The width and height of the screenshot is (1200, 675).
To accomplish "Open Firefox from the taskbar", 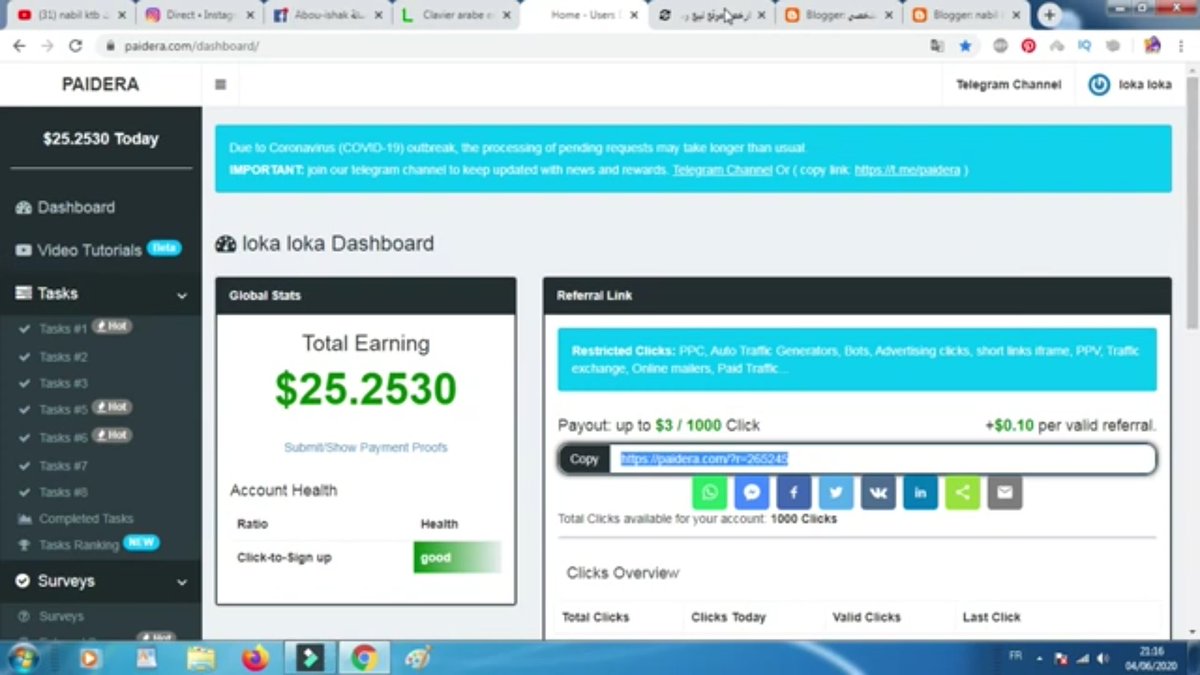I will (256, 658).
